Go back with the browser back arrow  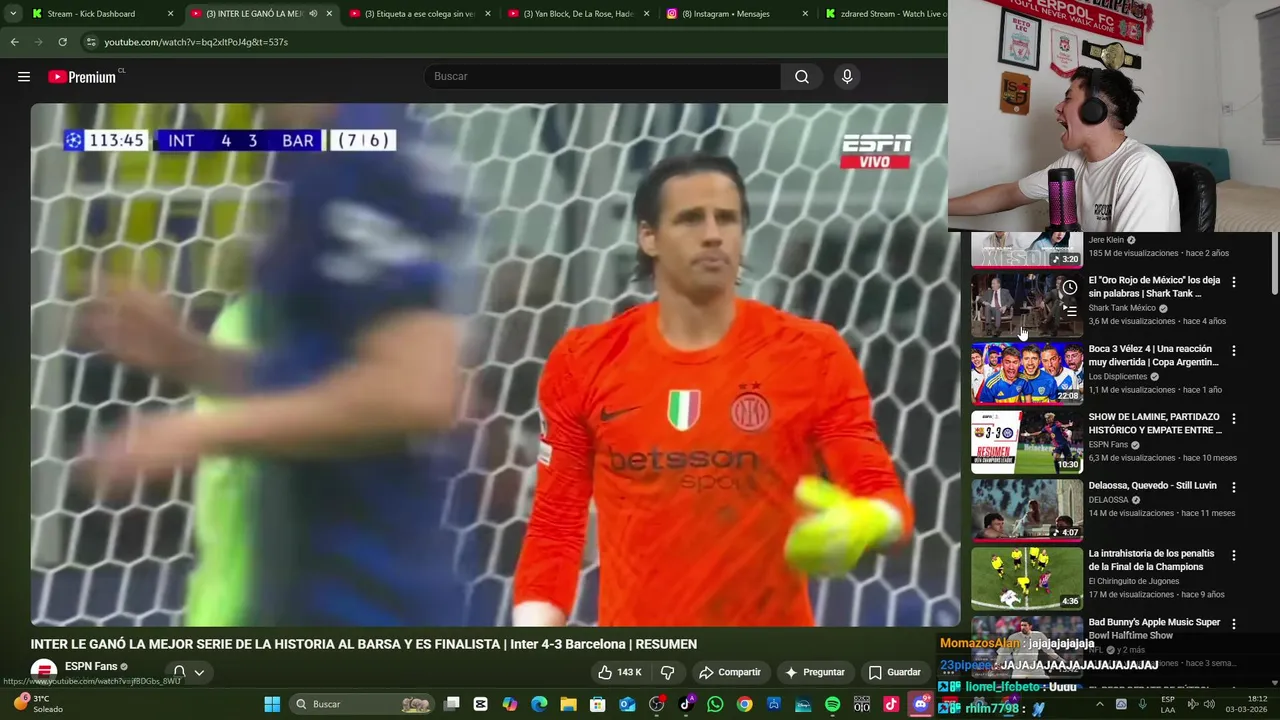pyautogui.click(x=14, y=42)
